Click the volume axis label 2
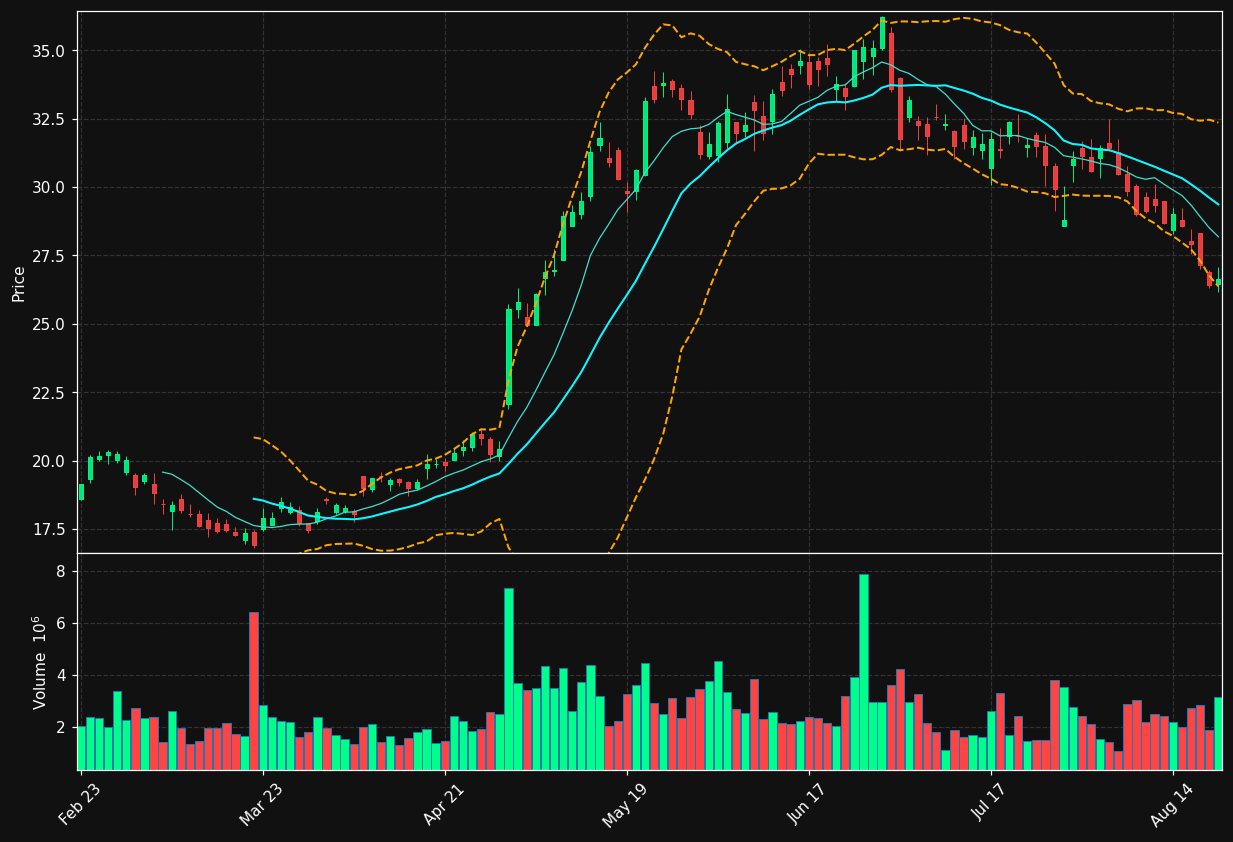1233x842 pixels. tap(61, 728)
